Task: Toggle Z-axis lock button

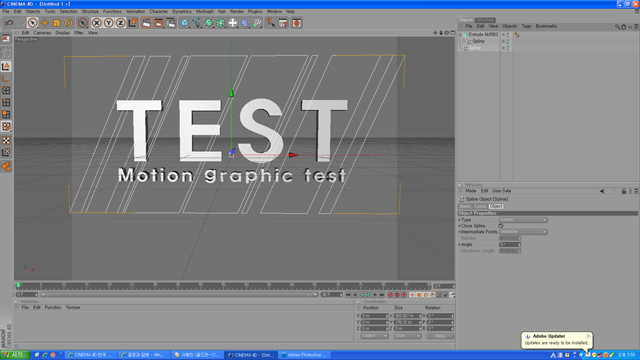Action: [120, 23]
